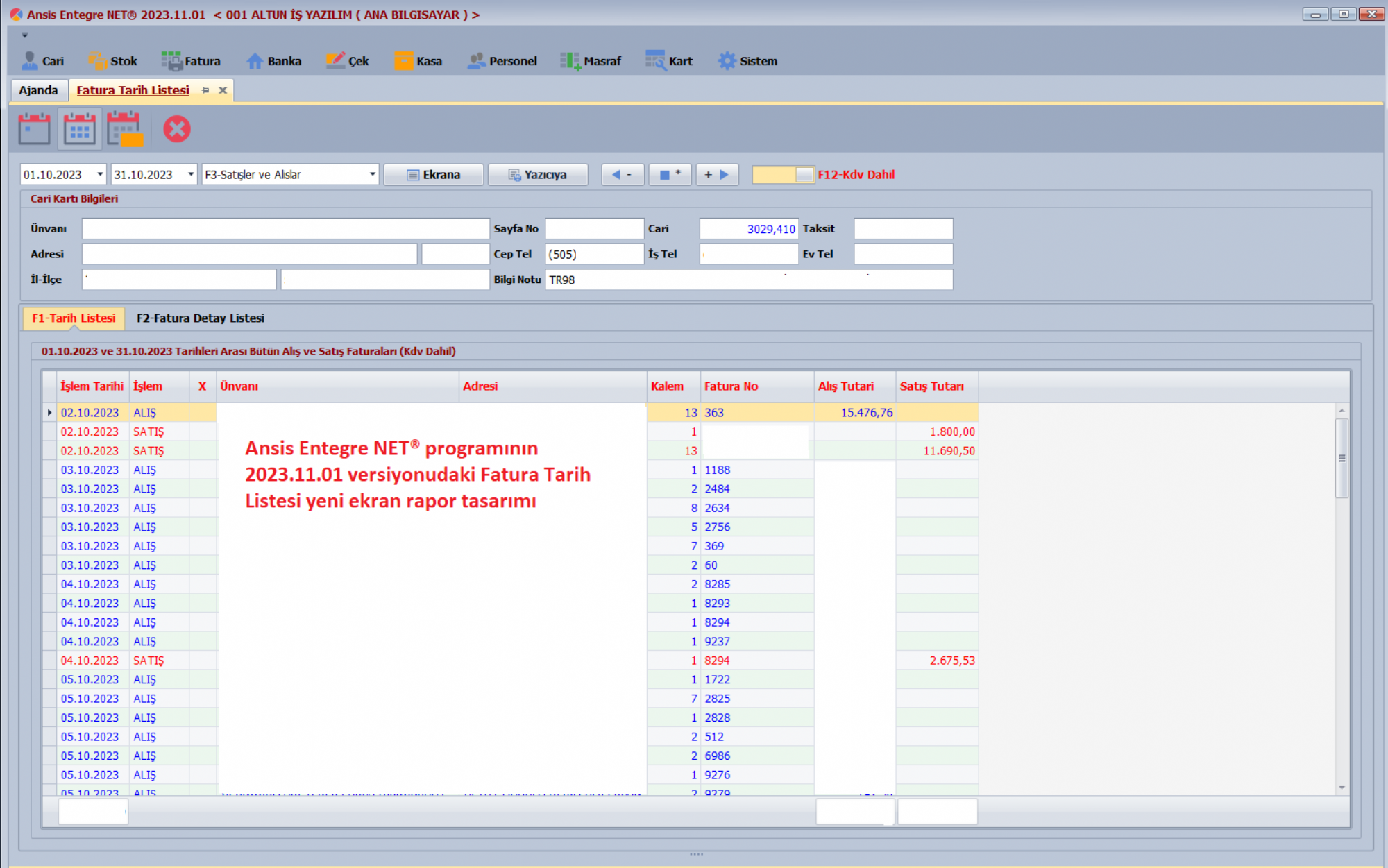Viewport: 1388px width, 868px height.
Task: Open the Çek menu
Action: [348, 61]
